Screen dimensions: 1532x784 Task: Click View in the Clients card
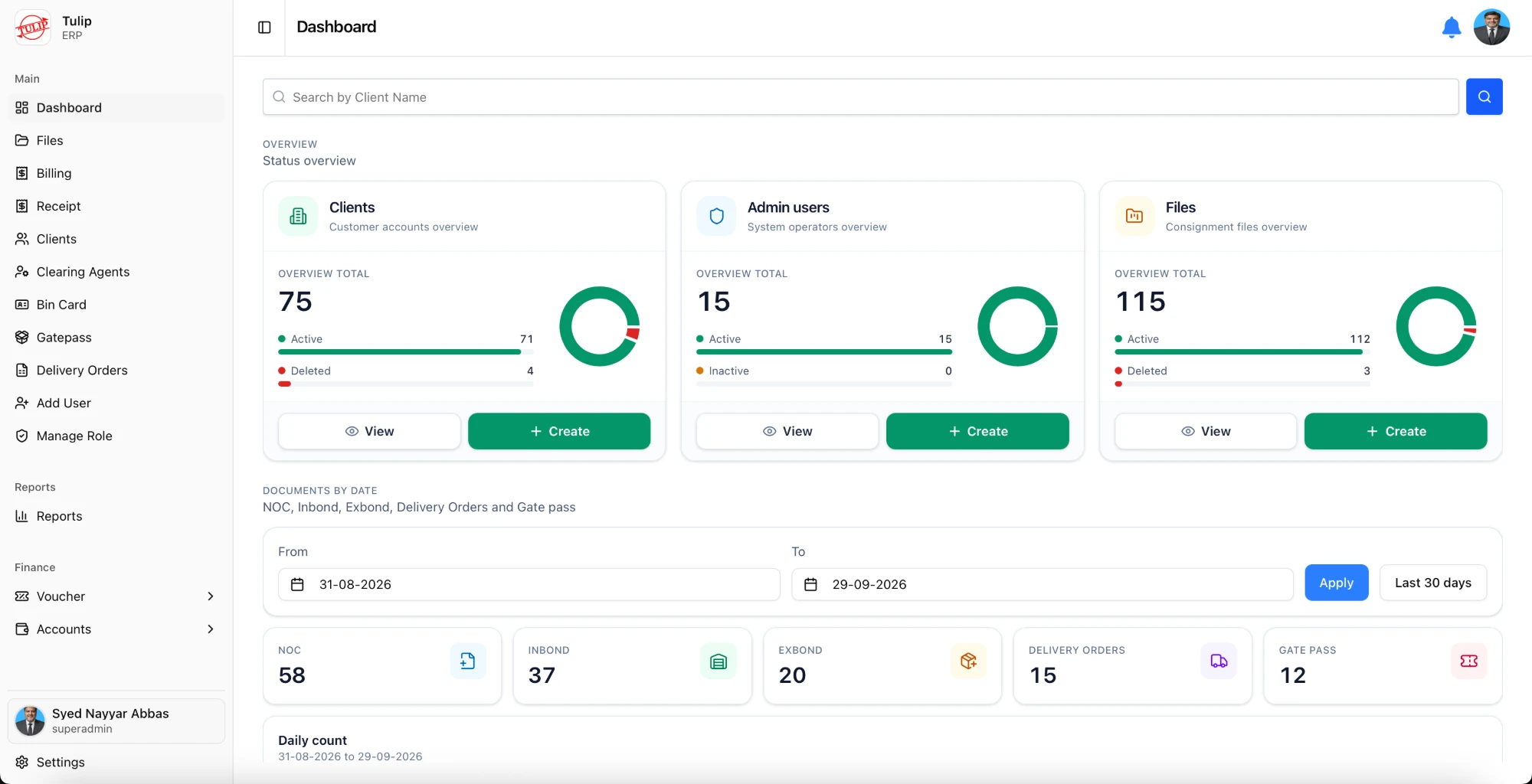click(369, 431)
